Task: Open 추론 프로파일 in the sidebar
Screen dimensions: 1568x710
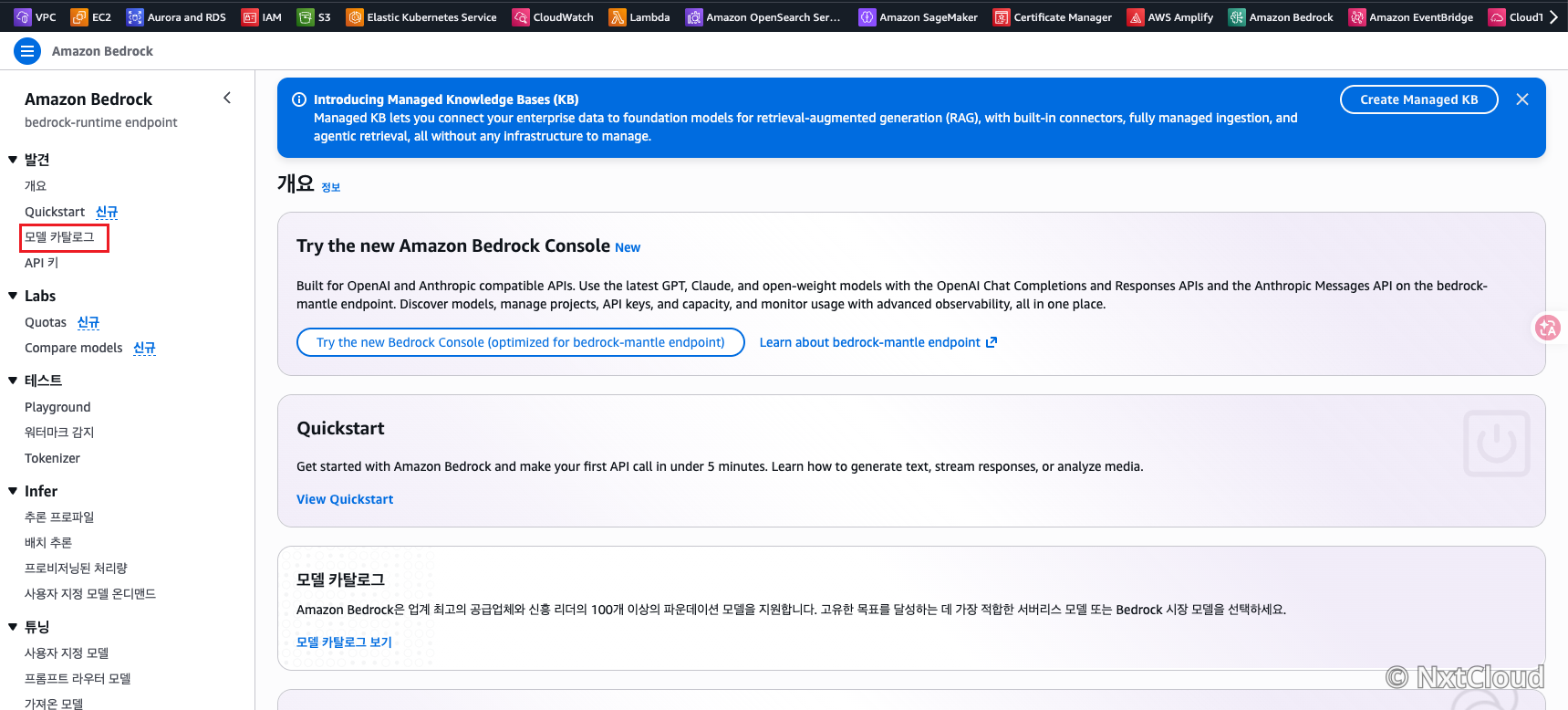Action: 59,517
